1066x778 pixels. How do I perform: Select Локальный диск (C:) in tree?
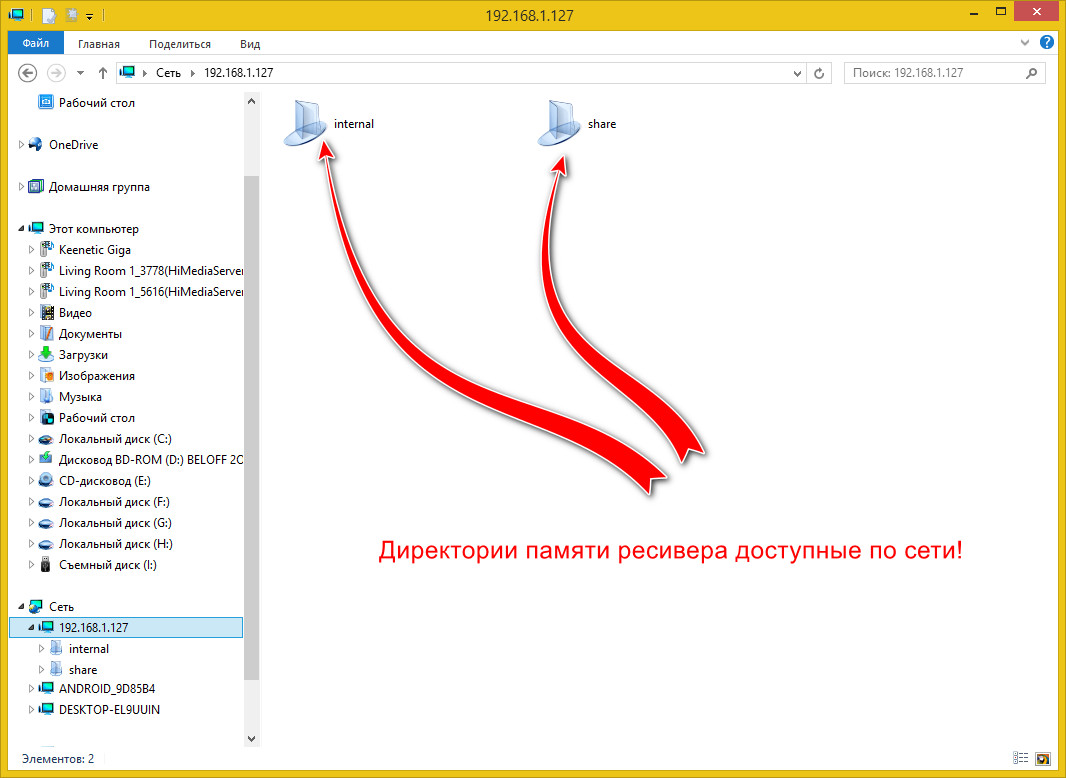(115, 439)
